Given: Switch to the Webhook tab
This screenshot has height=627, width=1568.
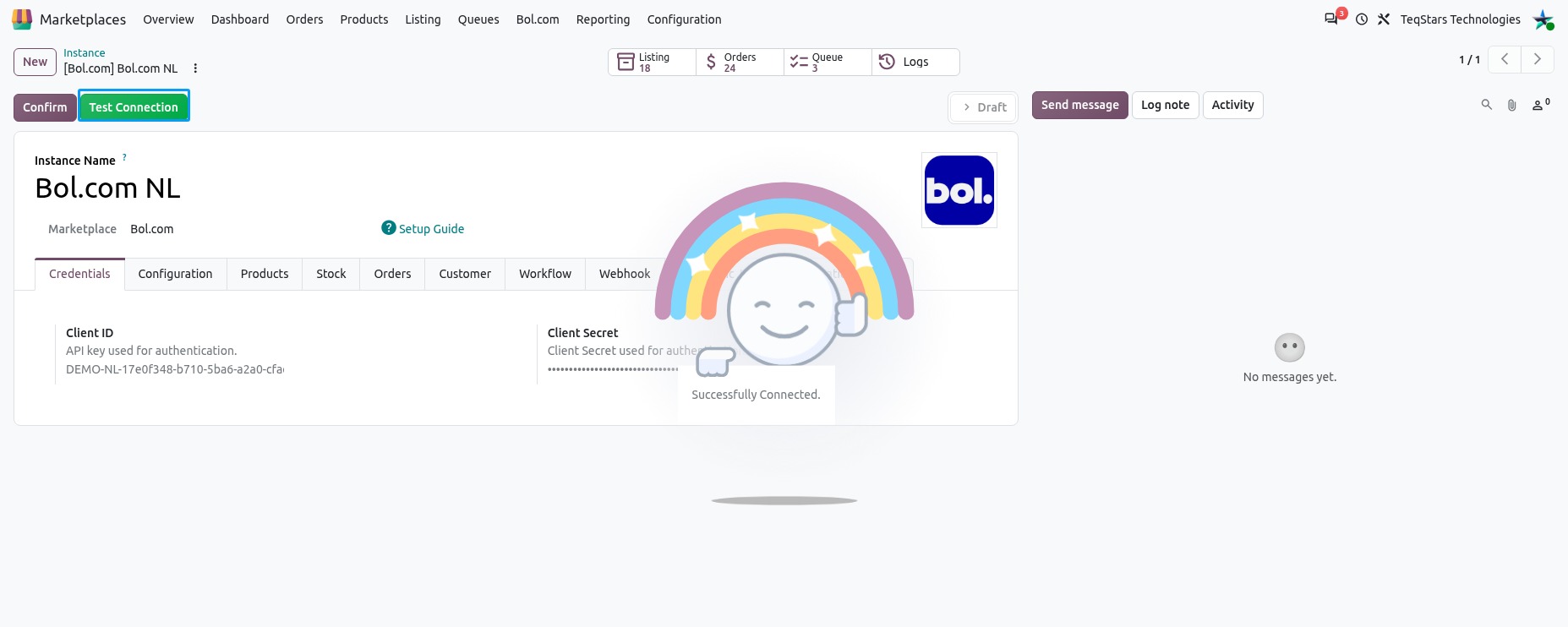Looking at the screenshot, I should pyautogui.click(x=625, y=274).
